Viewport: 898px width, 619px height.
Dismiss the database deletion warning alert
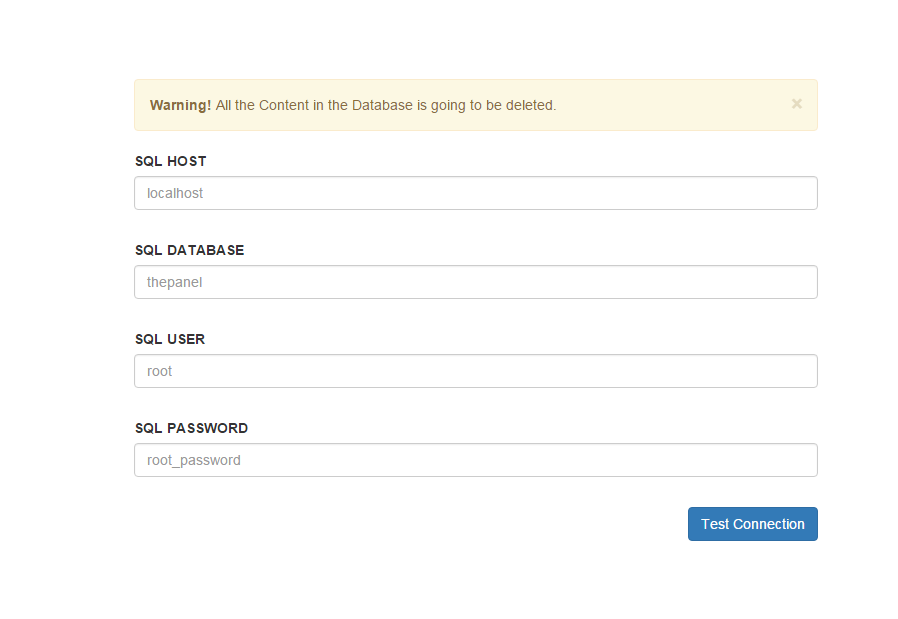(x=796, y=103)
